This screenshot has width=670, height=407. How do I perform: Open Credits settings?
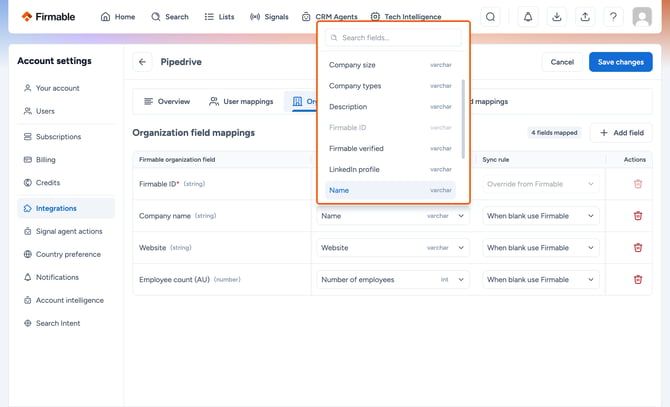point(66,183)
